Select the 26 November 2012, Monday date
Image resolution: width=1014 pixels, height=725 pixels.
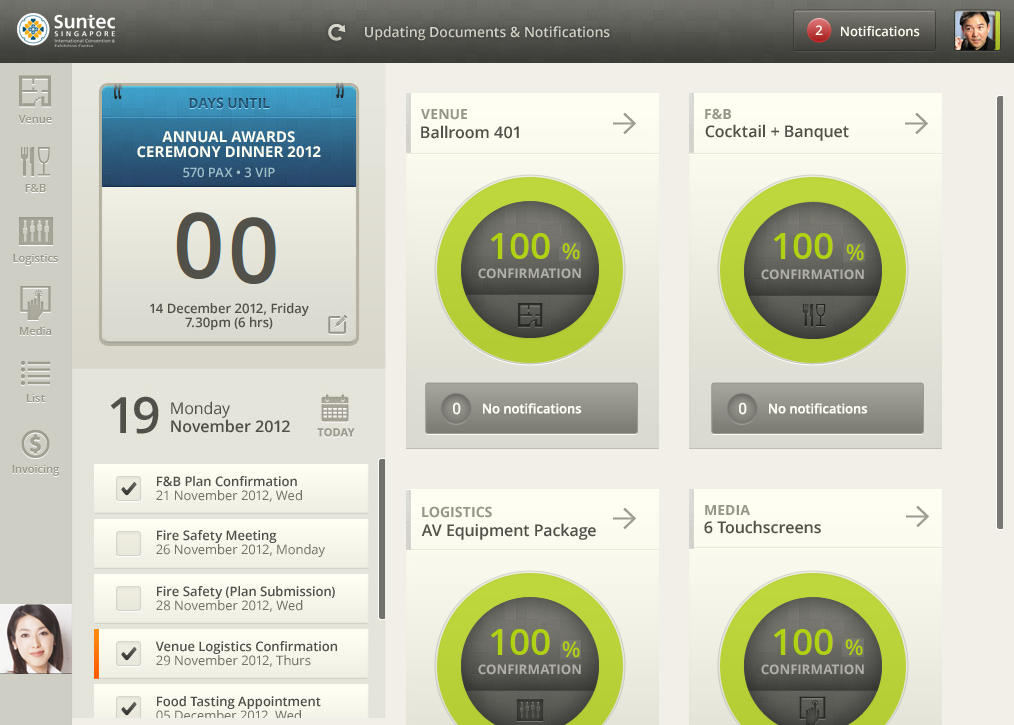coord(240,550)
